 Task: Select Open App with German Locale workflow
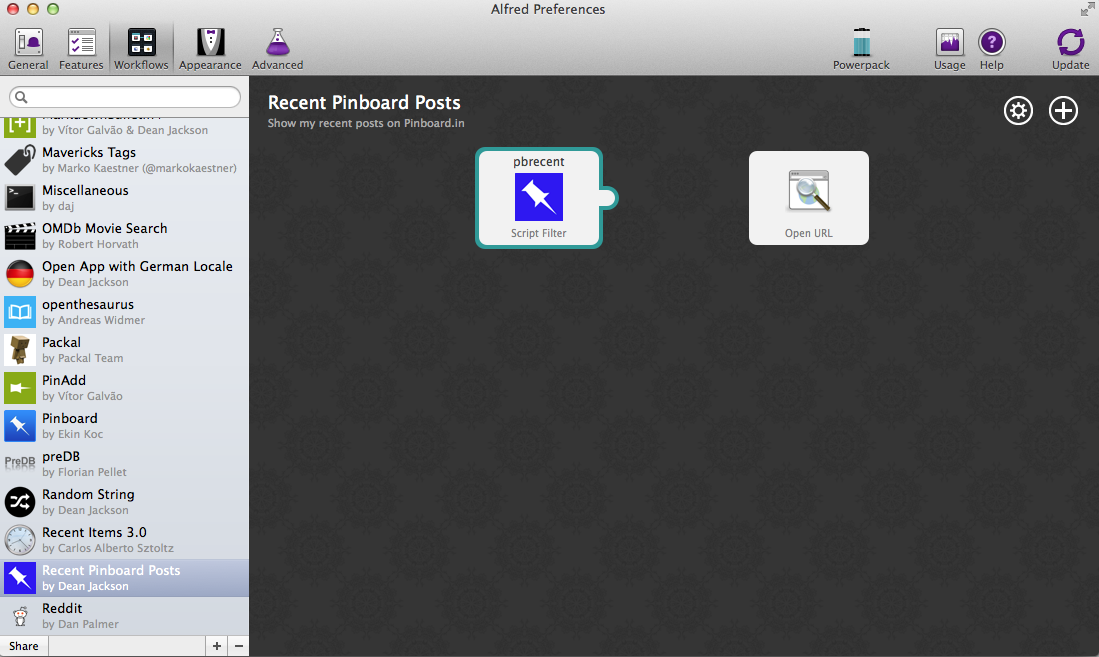125,273
